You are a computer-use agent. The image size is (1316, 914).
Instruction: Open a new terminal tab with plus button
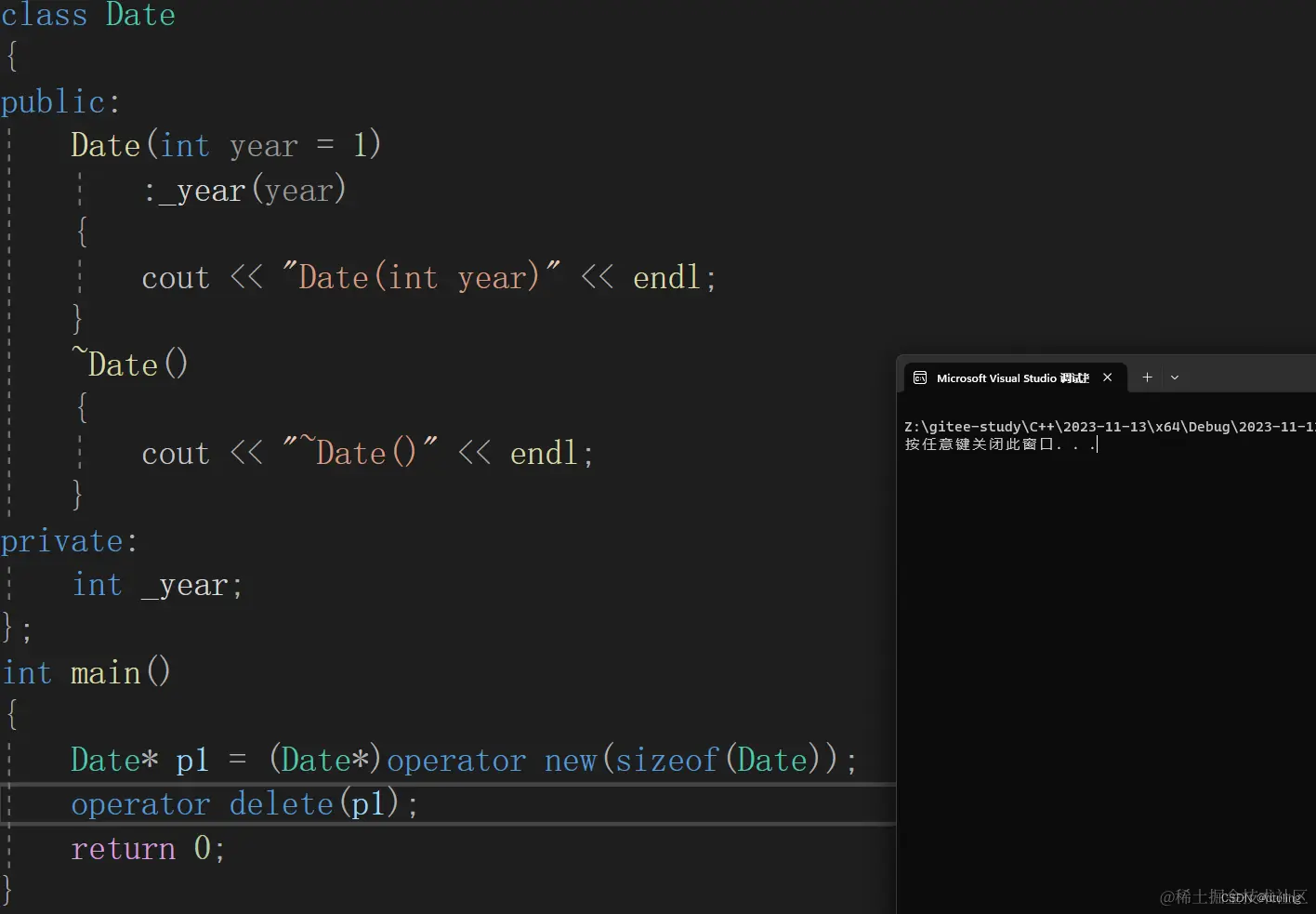[1147, 378]
